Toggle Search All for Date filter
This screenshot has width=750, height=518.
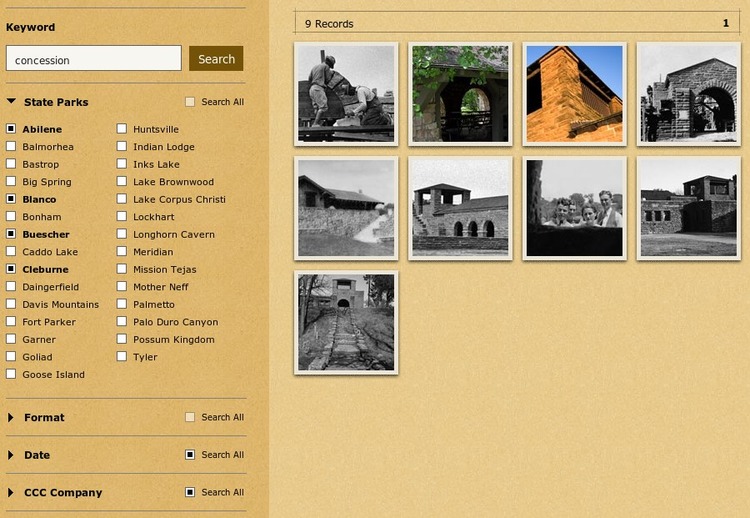(190, 455)
